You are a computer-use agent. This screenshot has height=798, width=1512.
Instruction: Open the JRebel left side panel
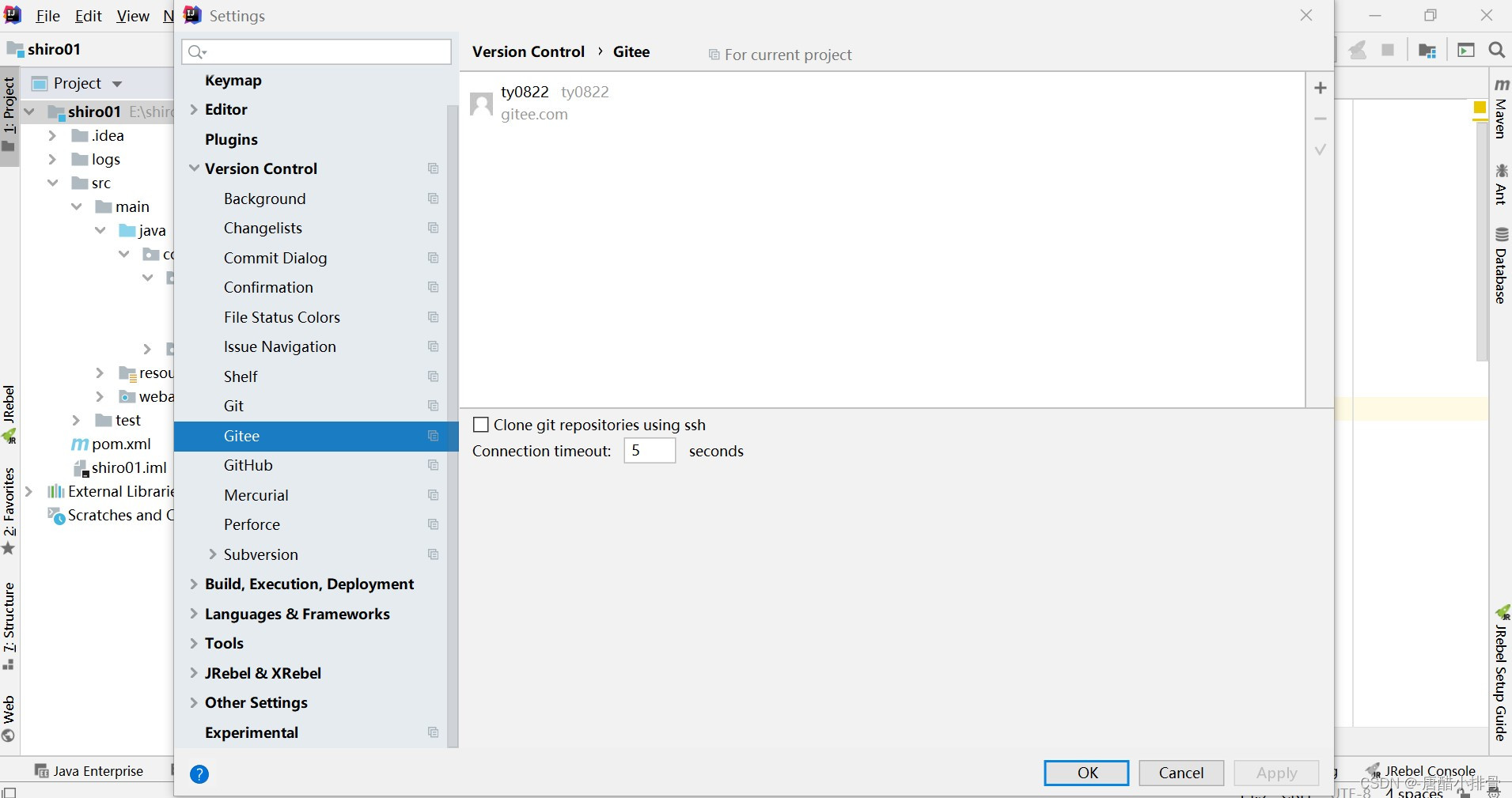coord(9,414)
